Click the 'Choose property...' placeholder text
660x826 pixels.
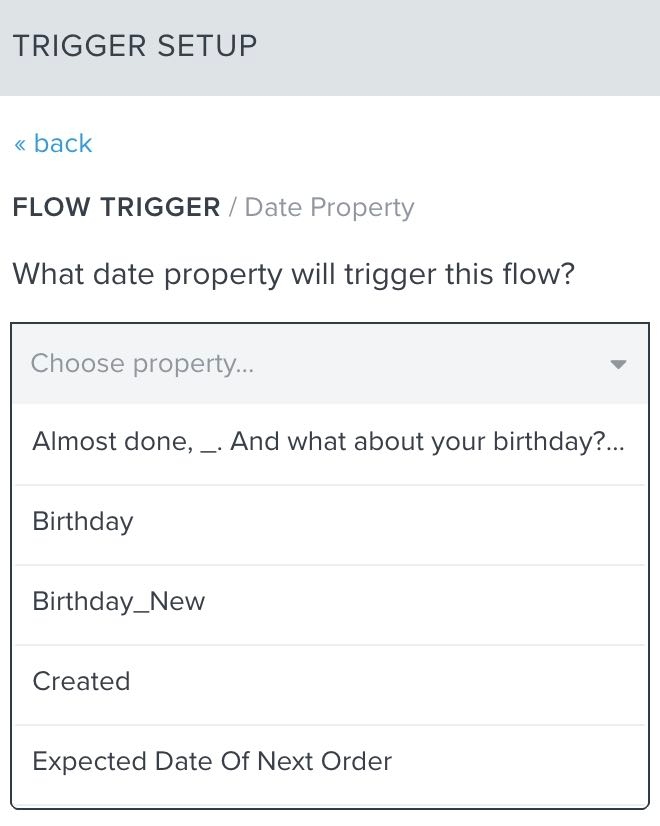point(143,364)
